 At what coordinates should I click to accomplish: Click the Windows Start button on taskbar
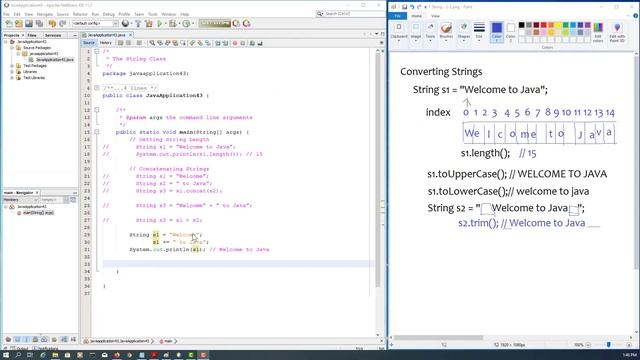tap(6, 355)
